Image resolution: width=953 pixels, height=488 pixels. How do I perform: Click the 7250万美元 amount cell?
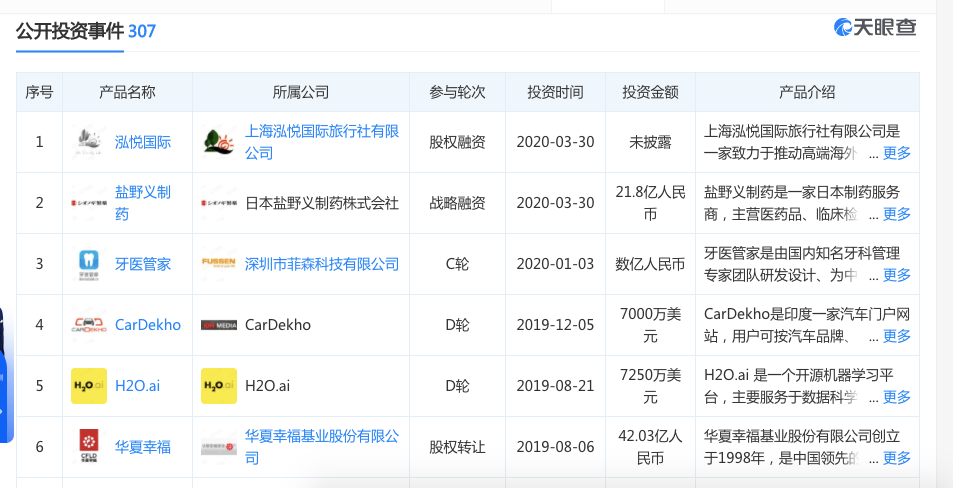tap(650, 386)
